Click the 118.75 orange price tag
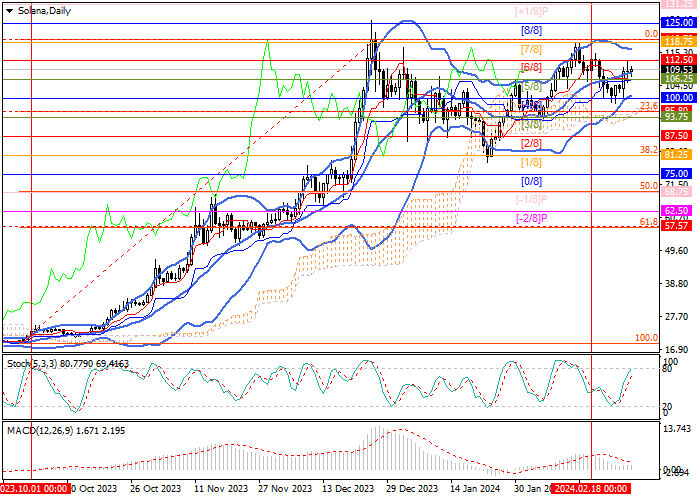Viewport: 700px width, 500px height. pos(678,42)
